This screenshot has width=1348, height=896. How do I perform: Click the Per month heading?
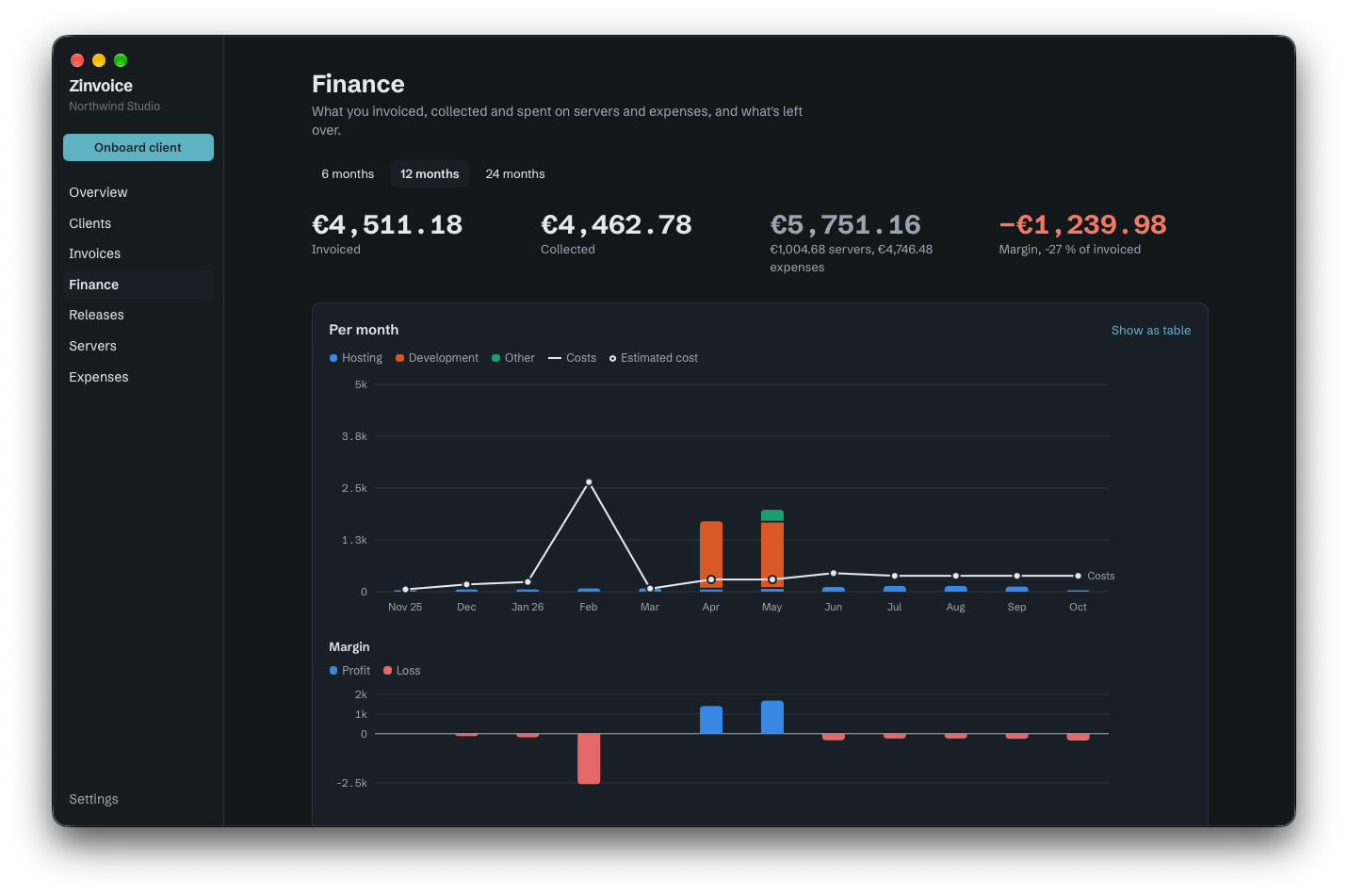point(364,330)
